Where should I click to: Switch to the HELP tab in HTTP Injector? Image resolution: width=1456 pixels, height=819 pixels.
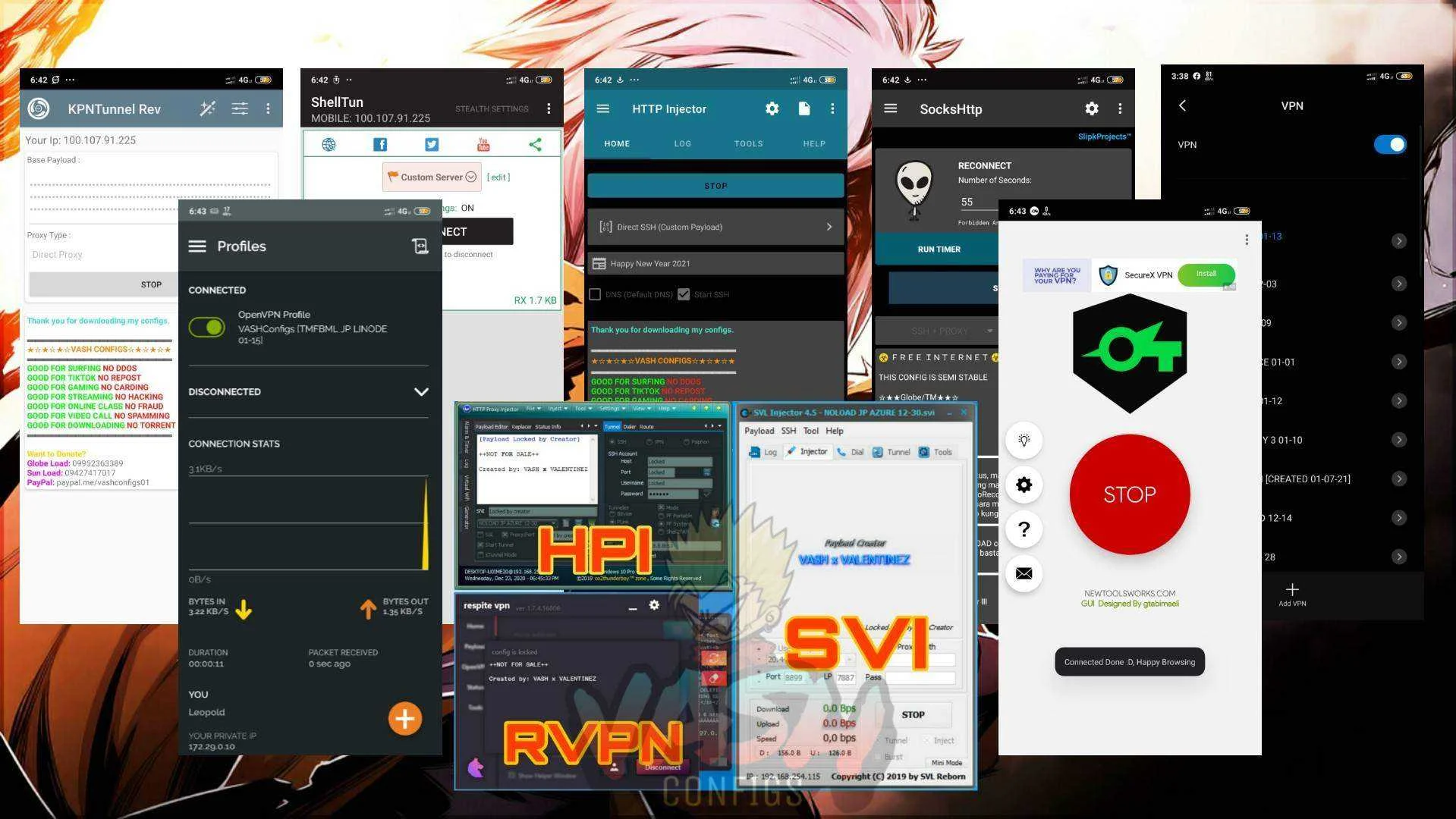click(x=814, y=143)
